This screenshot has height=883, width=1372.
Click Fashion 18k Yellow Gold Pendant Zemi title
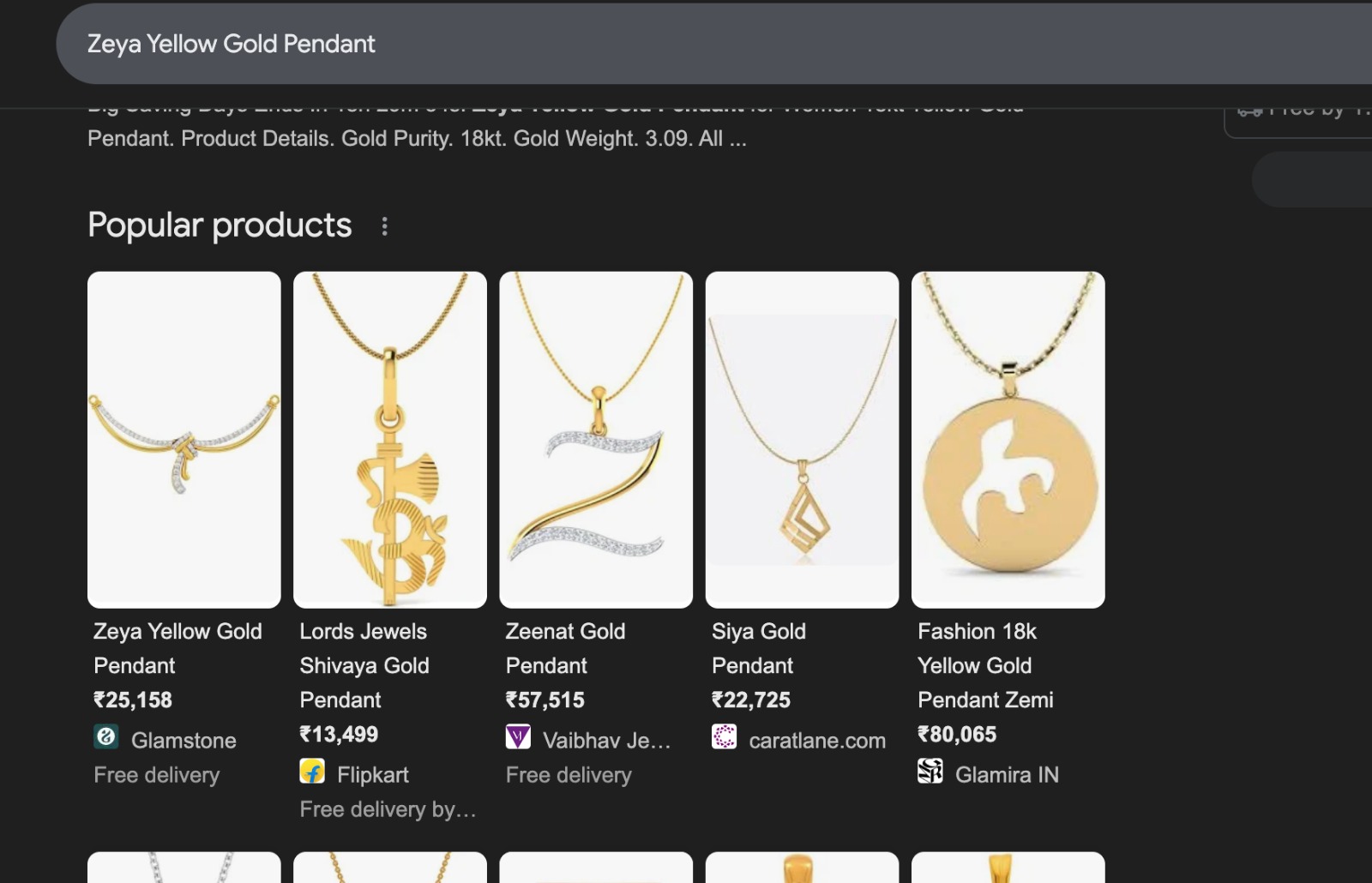tap(984, 665)
